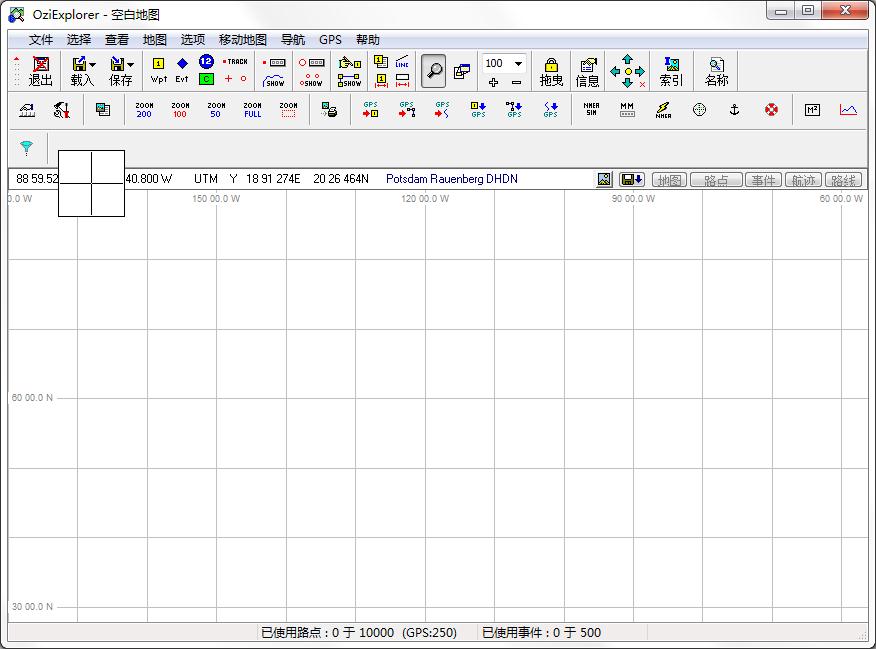Toggle the 拖曳 (Drag) lock button
The height and width of the screenshot is (649, 876).
(x=551, y=71)
